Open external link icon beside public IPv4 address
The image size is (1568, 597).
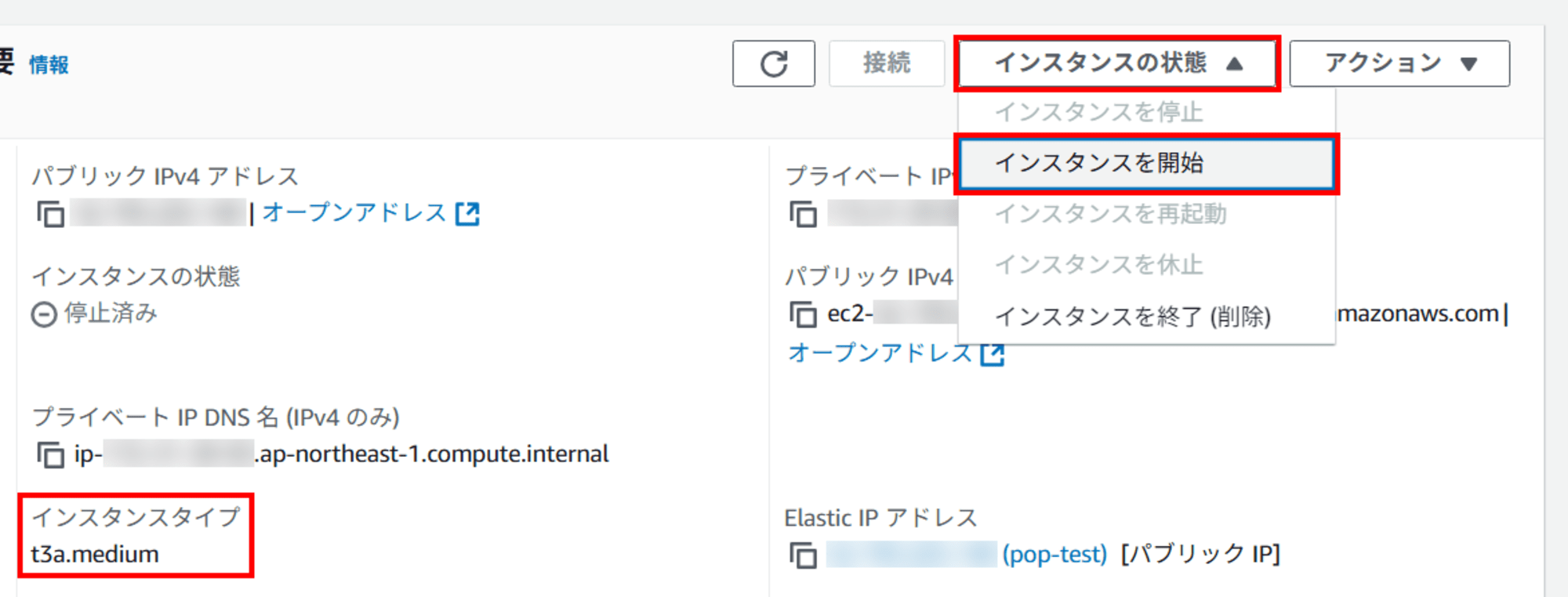coord(468,213)
